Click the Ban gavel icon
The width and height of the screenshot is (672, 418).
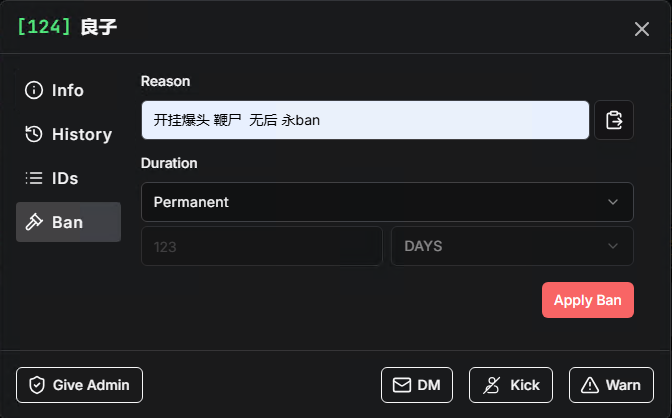pos(34,222)
